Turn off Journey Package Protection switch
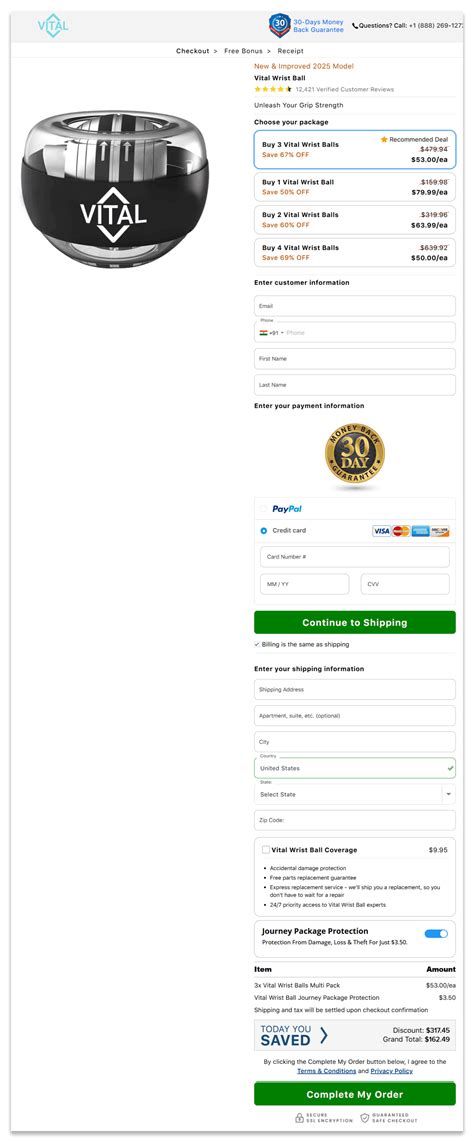474x1142 pixels. coord(436,933)
